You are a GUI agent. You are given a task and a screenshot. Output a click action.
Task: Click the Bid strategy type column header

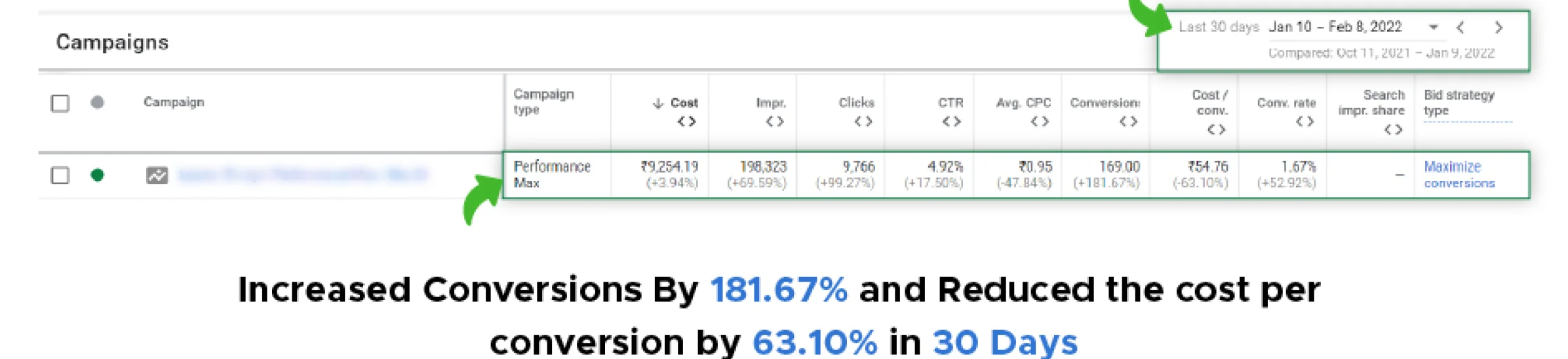[1459, 103]
